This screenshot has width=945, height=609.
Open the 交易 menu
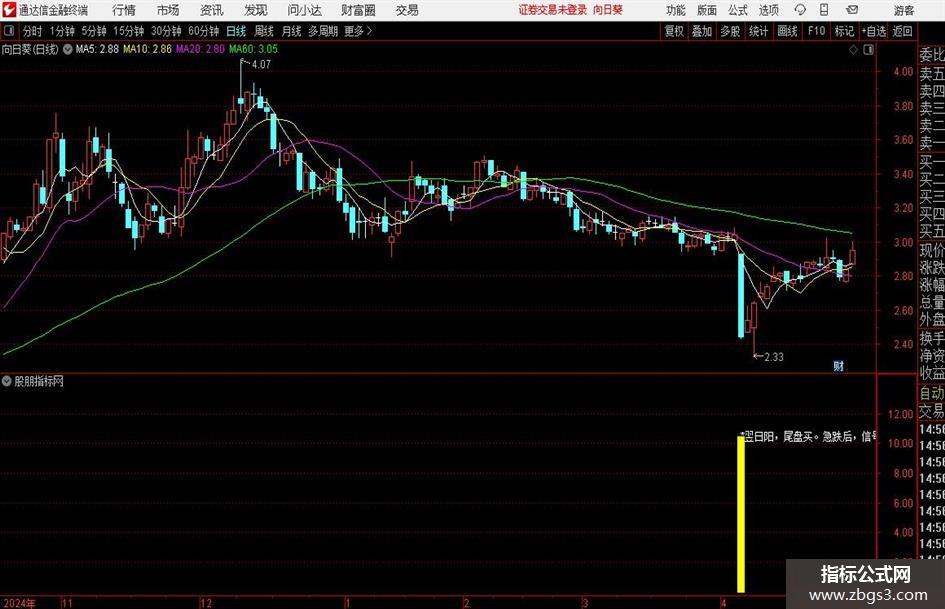point(407,10)
